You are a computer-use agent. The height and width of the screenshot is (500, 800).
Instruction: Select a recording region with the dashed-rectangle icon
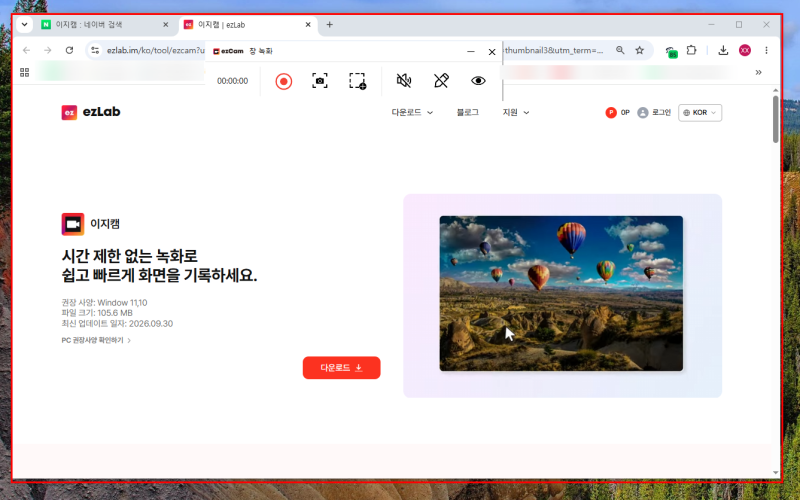(x=358, y=81)
